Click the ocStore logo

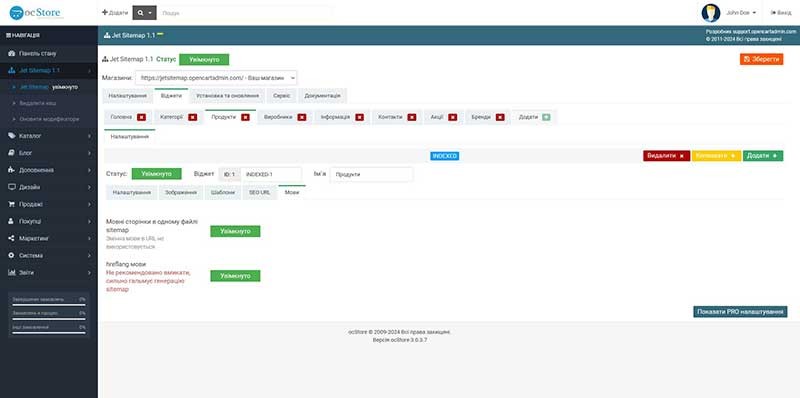pyautogui.click(x=36, y=13)
